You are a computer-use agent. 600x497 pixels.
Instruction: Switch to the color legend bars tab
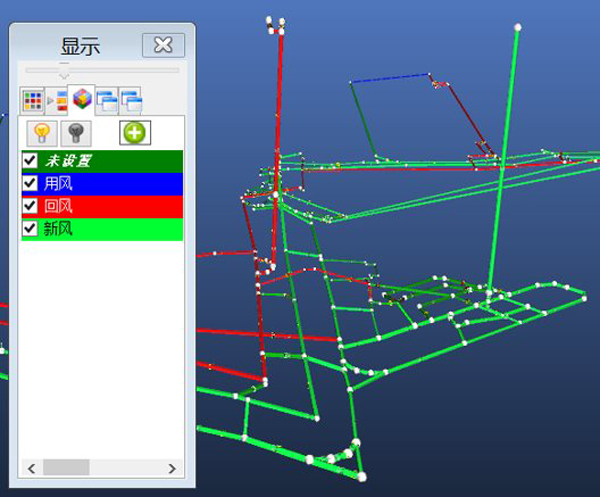pyautogui.click(x=59, y=101)
